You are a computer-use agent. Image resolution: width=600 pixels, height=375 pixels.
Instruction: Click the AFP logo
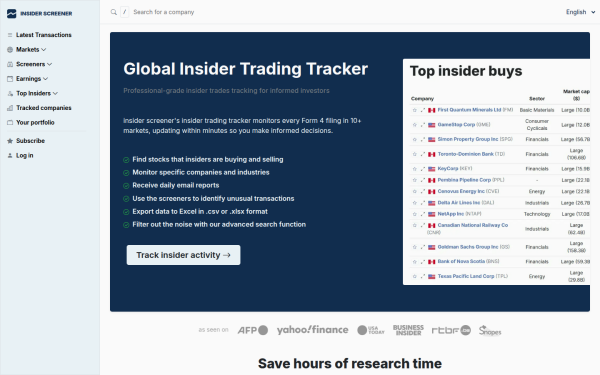point(253,330)
